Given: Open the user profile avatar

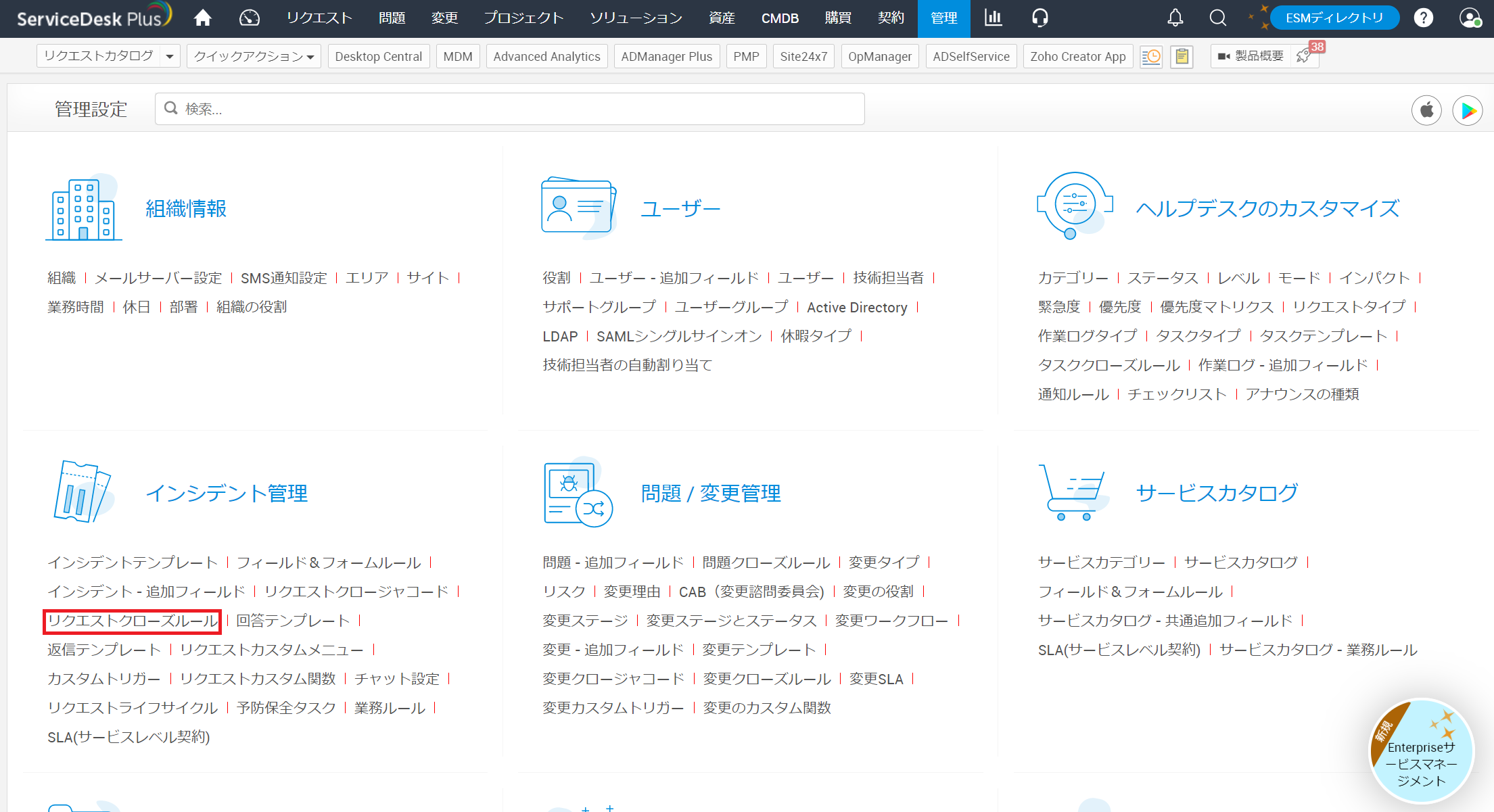Looking at the screenshot, I should (x=1469, y=18).
